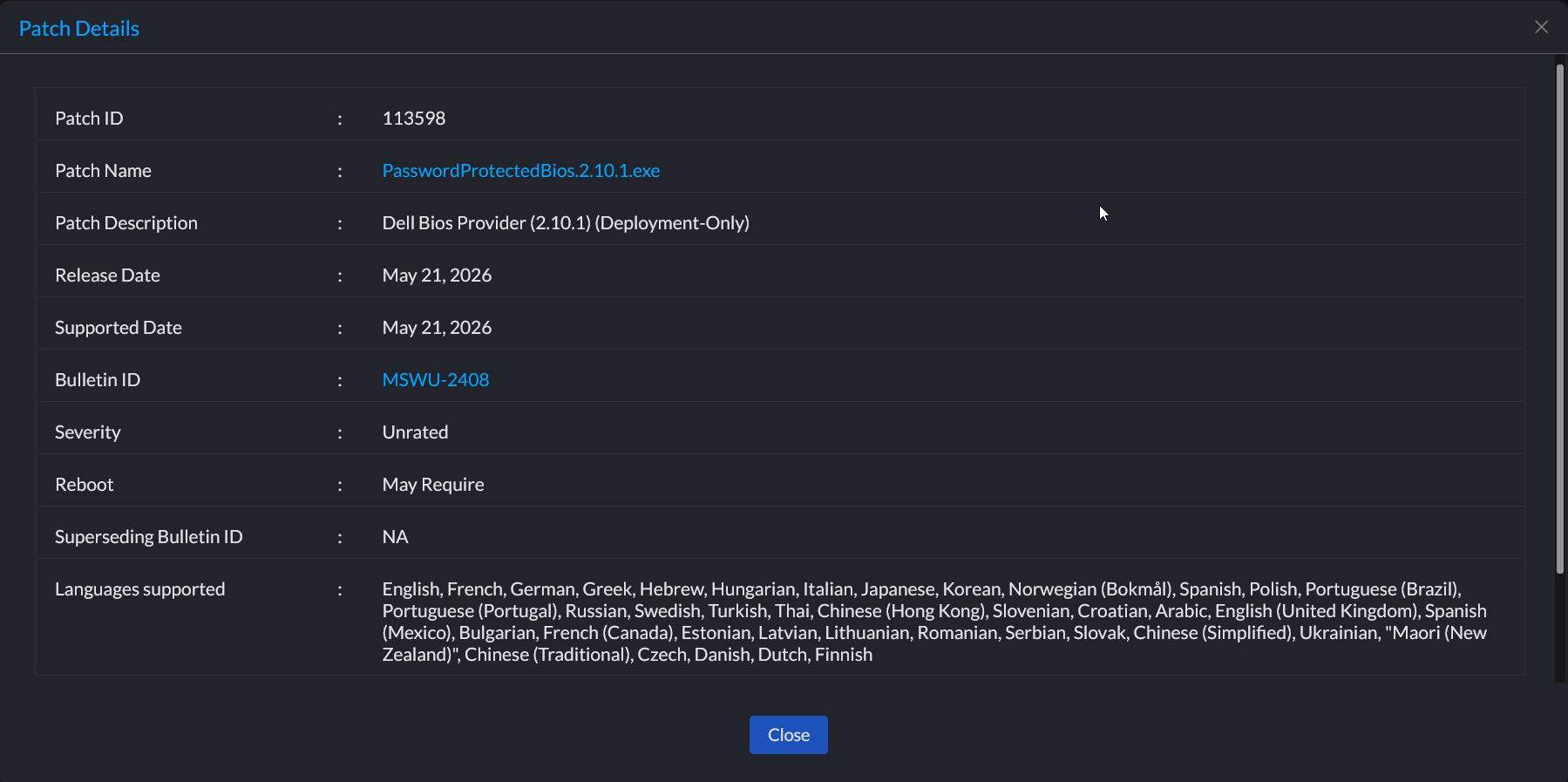Open the MSWU-2408 bulletin link

point(436,380)
